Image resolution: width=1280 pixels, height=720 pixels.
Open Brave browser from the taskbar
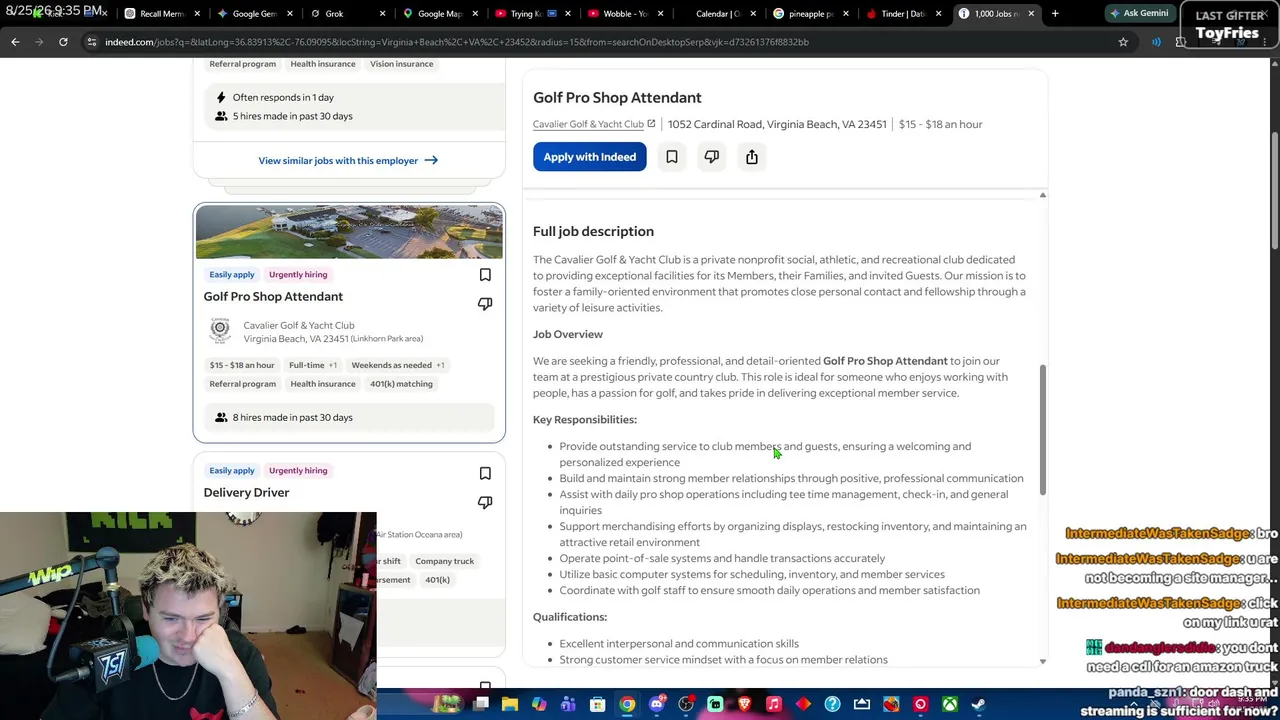click(744, 704)
